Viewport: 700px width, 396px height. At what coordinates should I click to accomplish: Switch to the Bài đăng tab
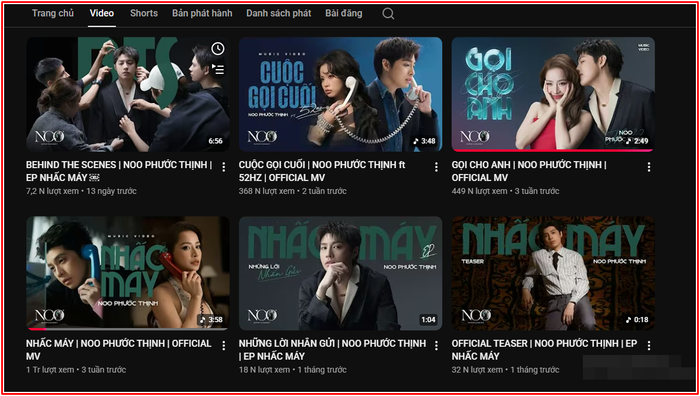[344, 13]
